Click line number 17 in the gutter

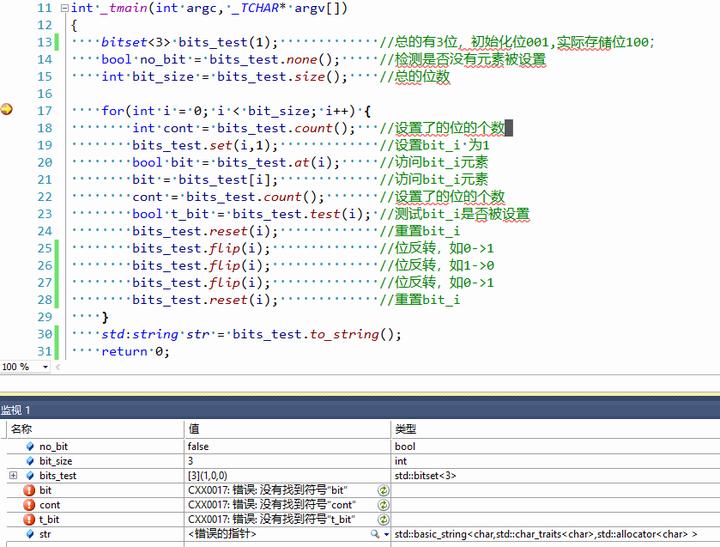tap(45, 111)
